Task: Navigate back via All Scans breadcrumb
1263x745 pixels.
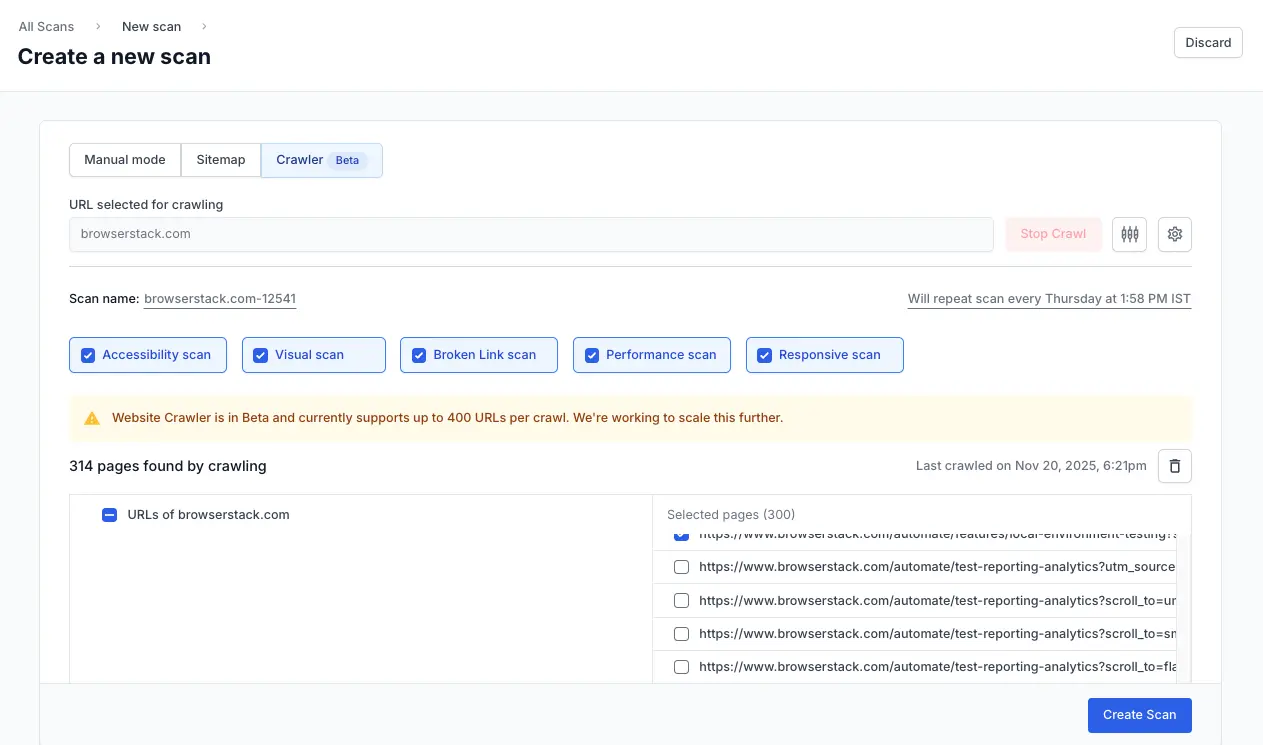Action: click(46, 26)
